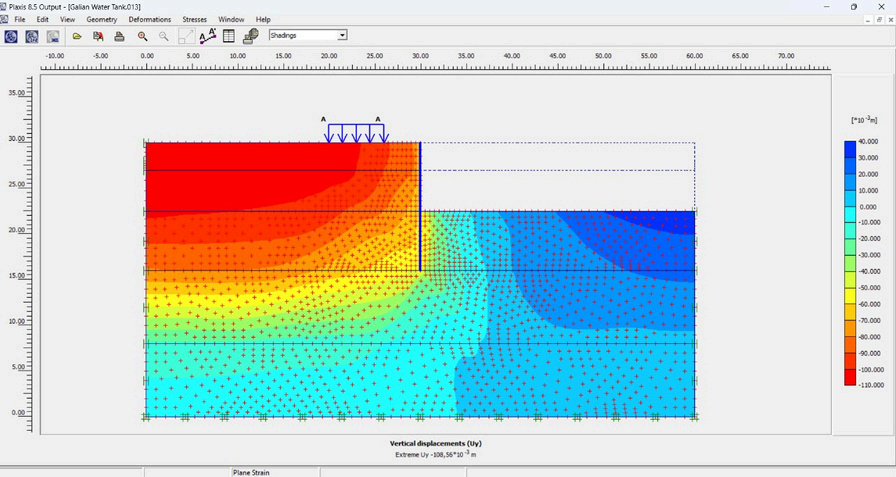This screenshot has height=477, width=896.
Task: Click the cyan 0.000 legend swatch
Action: (x=850, y=214)
